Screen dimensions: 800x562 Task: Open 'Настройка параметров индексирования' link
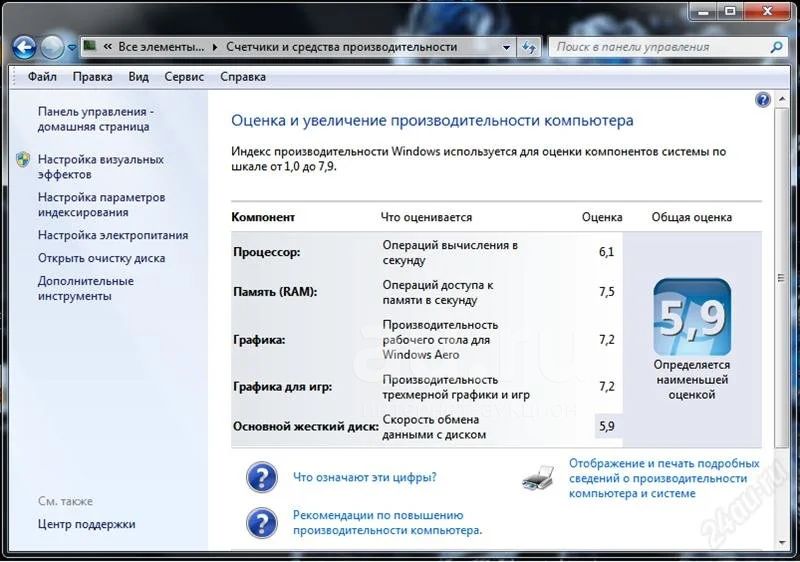tap(101, 205)
